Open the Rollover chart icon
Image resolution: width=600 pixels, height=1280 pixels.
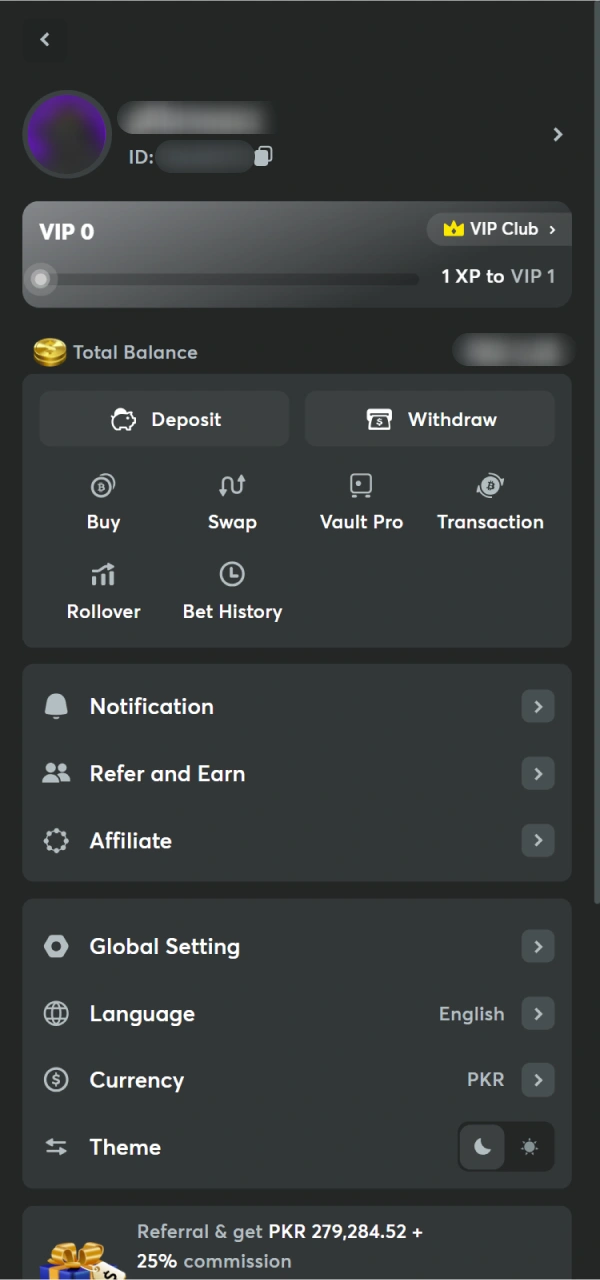103,575
